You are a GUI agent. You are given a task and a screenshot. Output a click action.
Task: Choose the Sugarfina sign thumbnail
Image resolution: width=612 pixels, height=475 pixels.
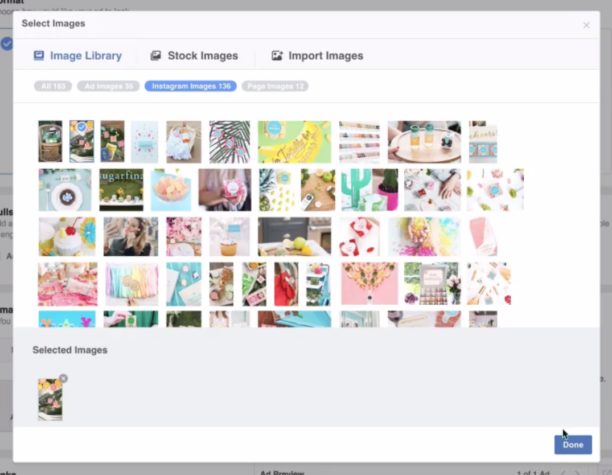(x=121, y=190)
